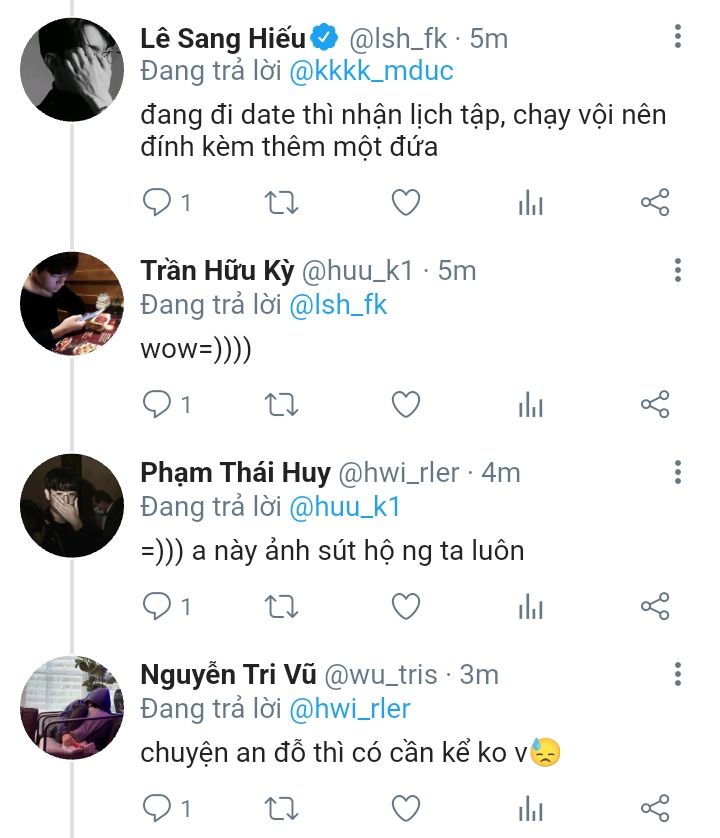This screenshot has width=720, height=838.
Task: Open more options for Lê Sang Hiếu's tweet
Action: coord(678,38)
